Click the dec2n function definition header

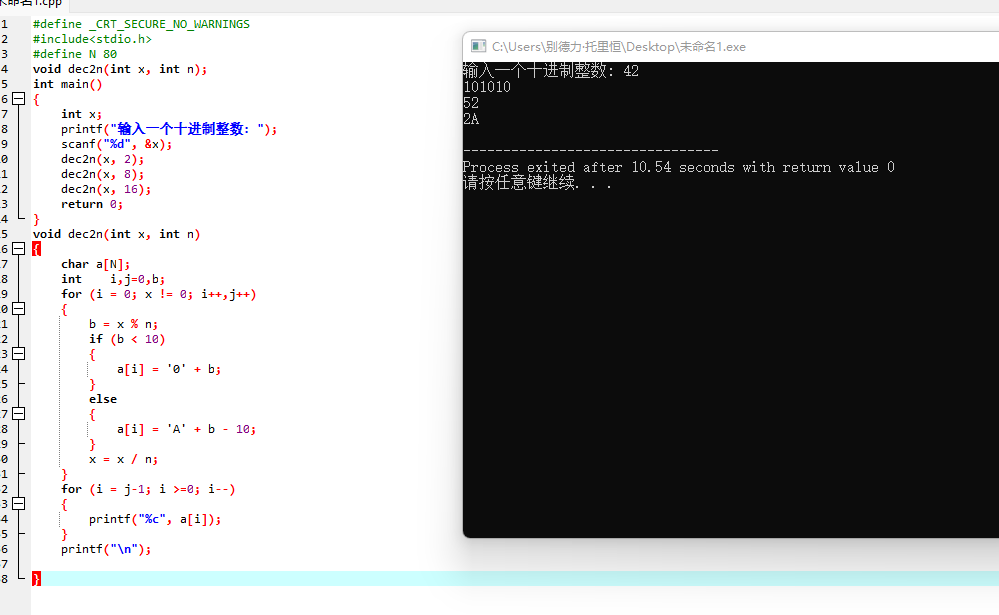[x=117, y=234]
